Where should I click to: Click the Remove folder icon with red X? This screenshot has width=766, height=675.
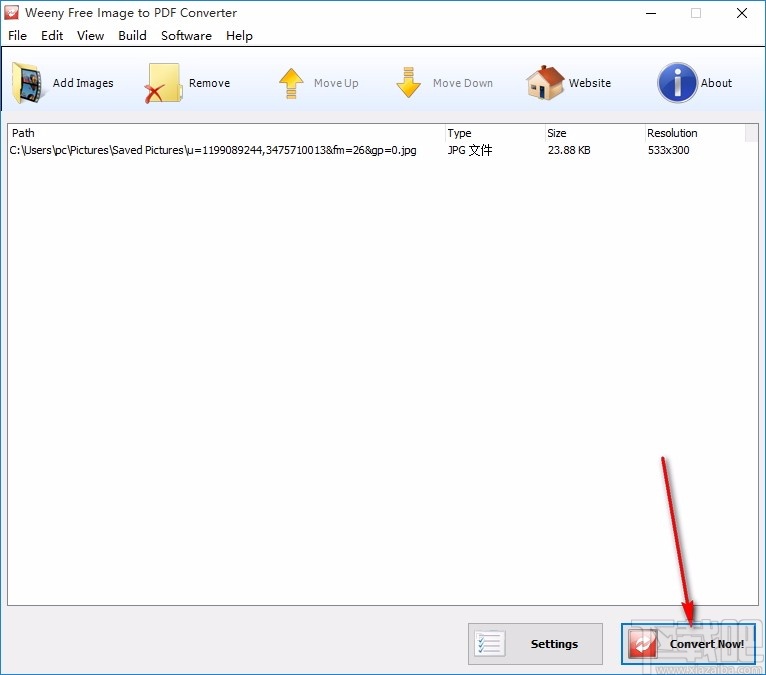[163, 83]
